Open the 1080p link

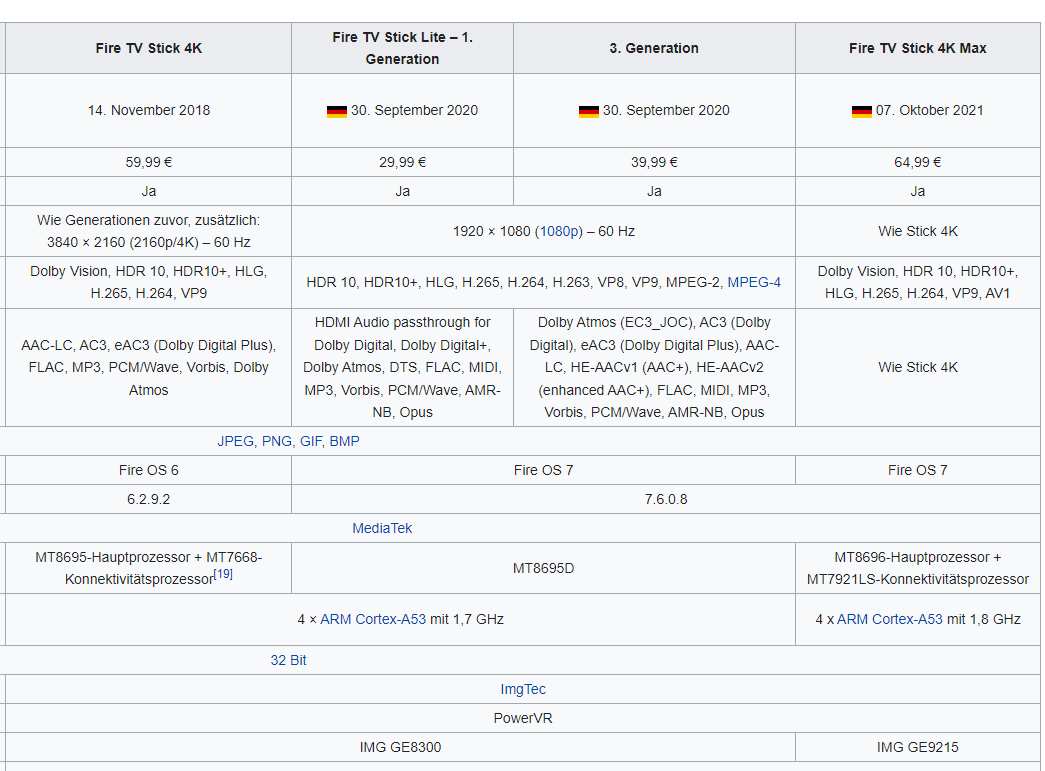click(560, 231)
